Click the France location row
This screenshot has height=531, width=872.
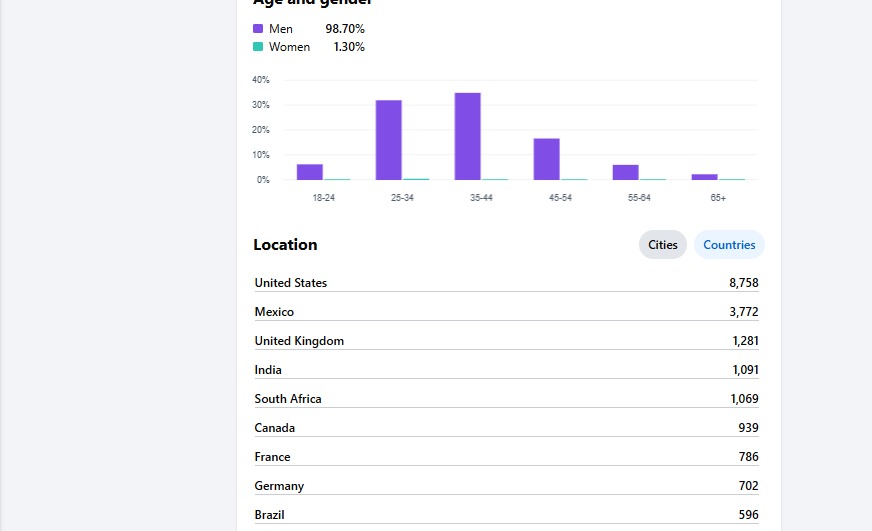point(506,456)
